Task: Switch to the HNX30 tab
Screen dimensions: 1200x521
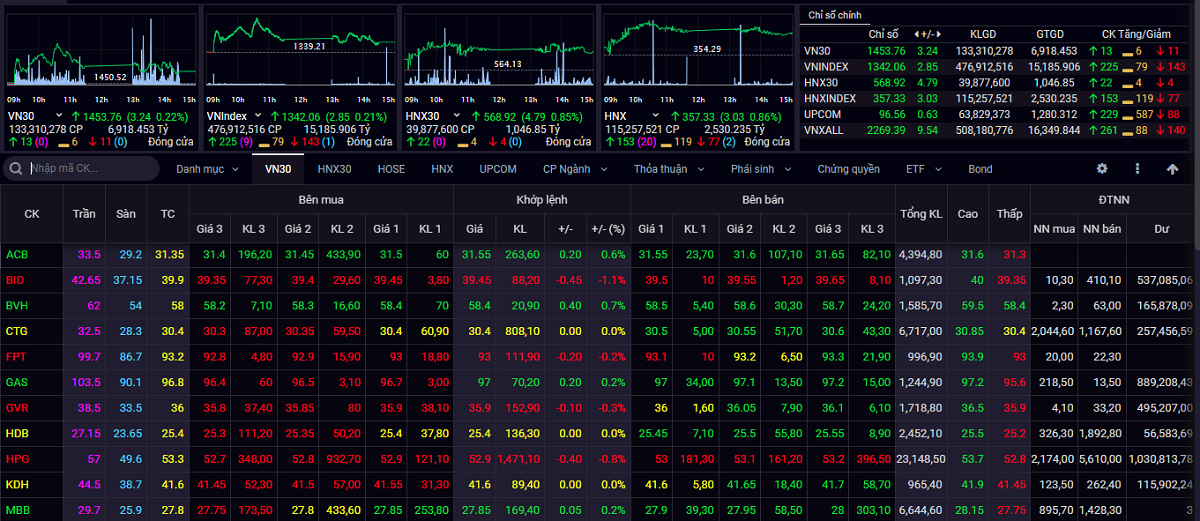Action: (x=335, y=169)
